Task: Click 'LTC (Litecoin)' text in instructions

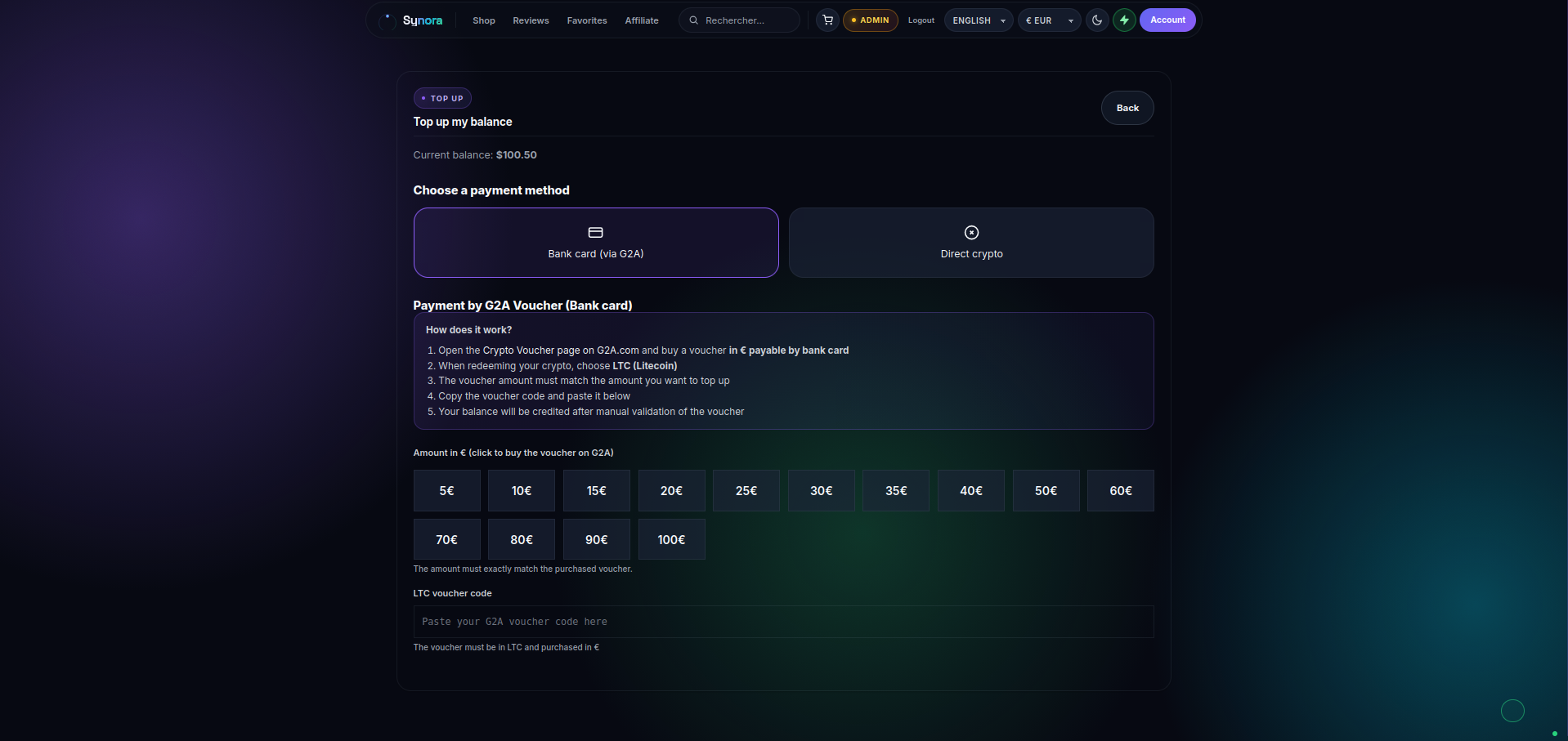Action: 645,366
